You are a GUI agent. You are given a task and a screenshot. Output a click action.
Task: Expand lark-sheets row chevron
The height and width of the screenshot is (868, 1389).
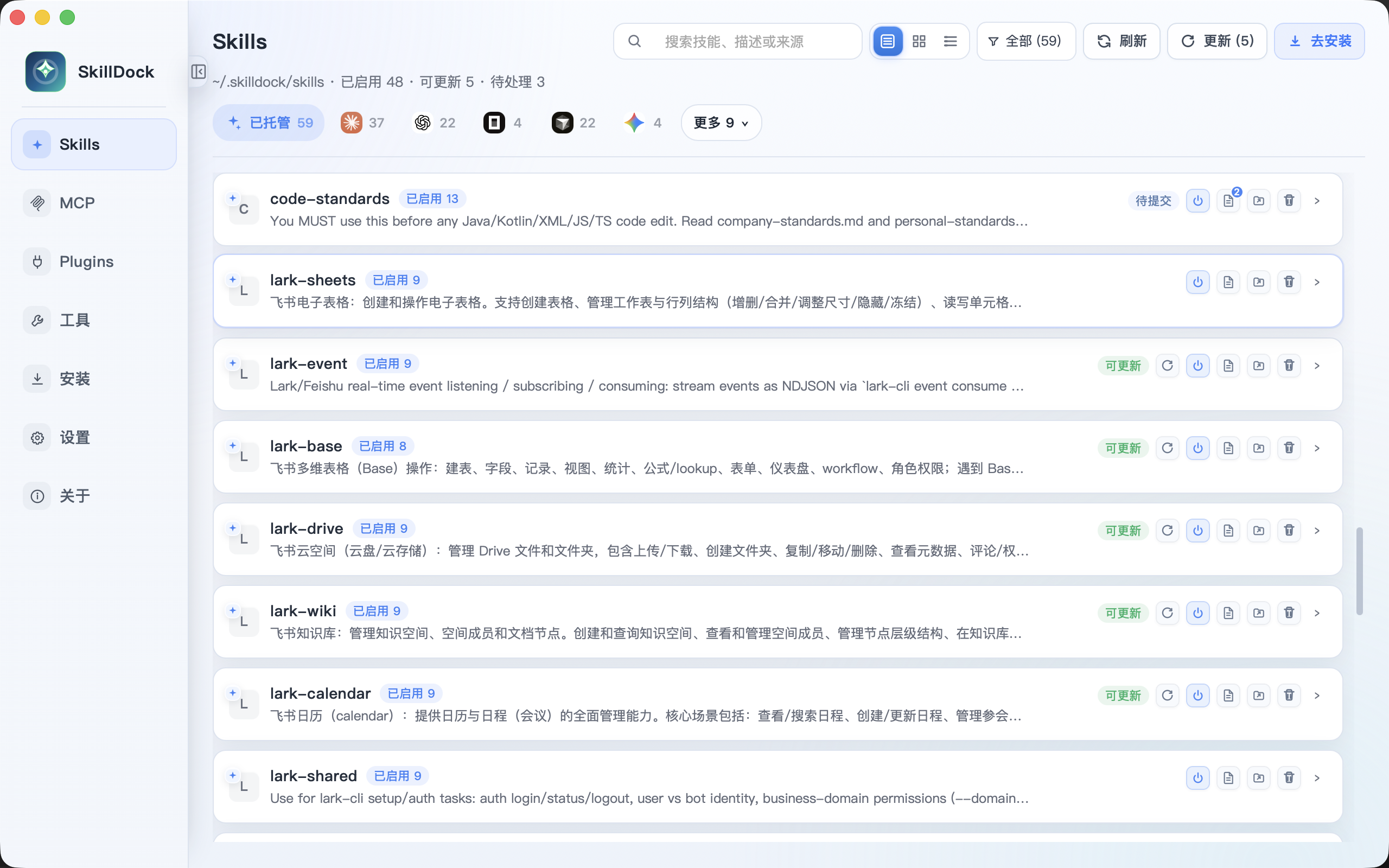(1317, 283)
